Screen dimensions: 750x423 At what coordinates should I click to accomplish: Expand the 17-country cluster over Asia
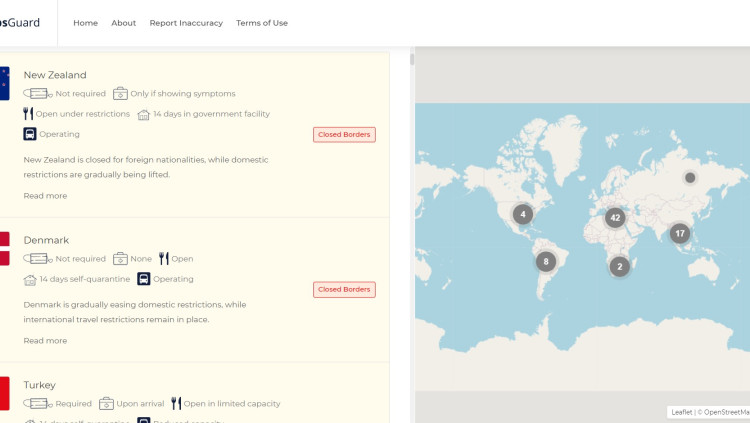(680, 234)
